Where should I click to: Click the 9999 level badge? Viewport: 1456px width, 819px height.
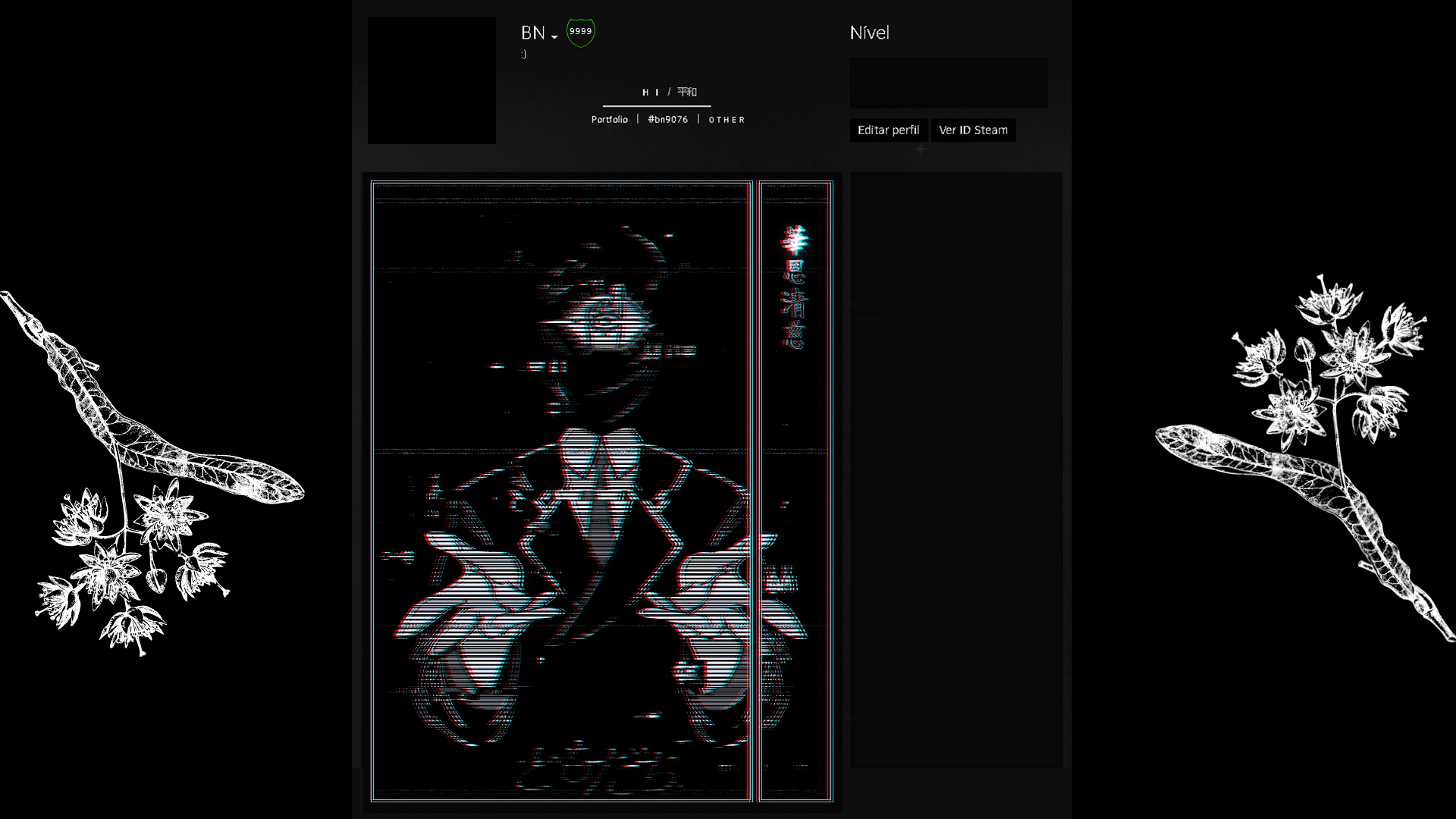(581, 33)
